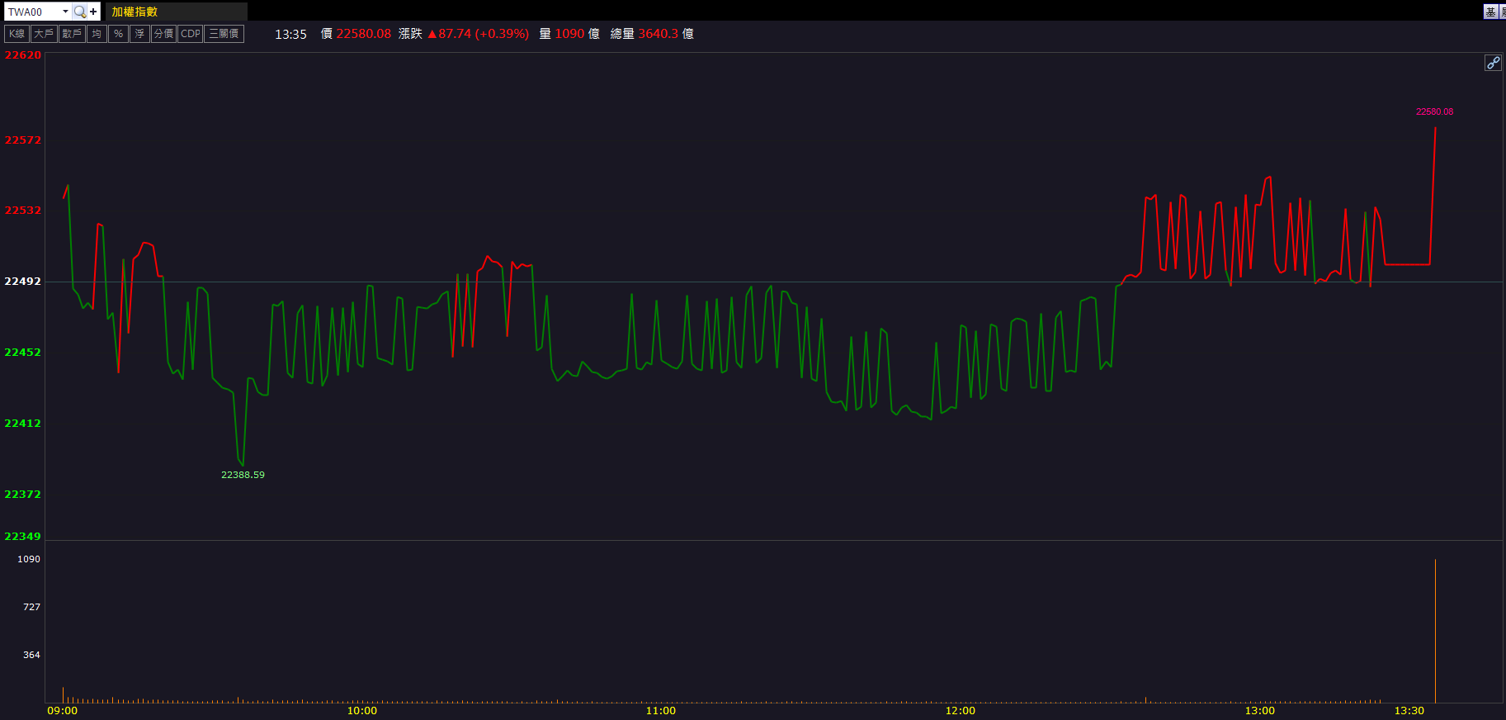This screenshot has height=720, width=1506.
Task: Click the 12:00 time axis label
Action: tap(960, 711)
